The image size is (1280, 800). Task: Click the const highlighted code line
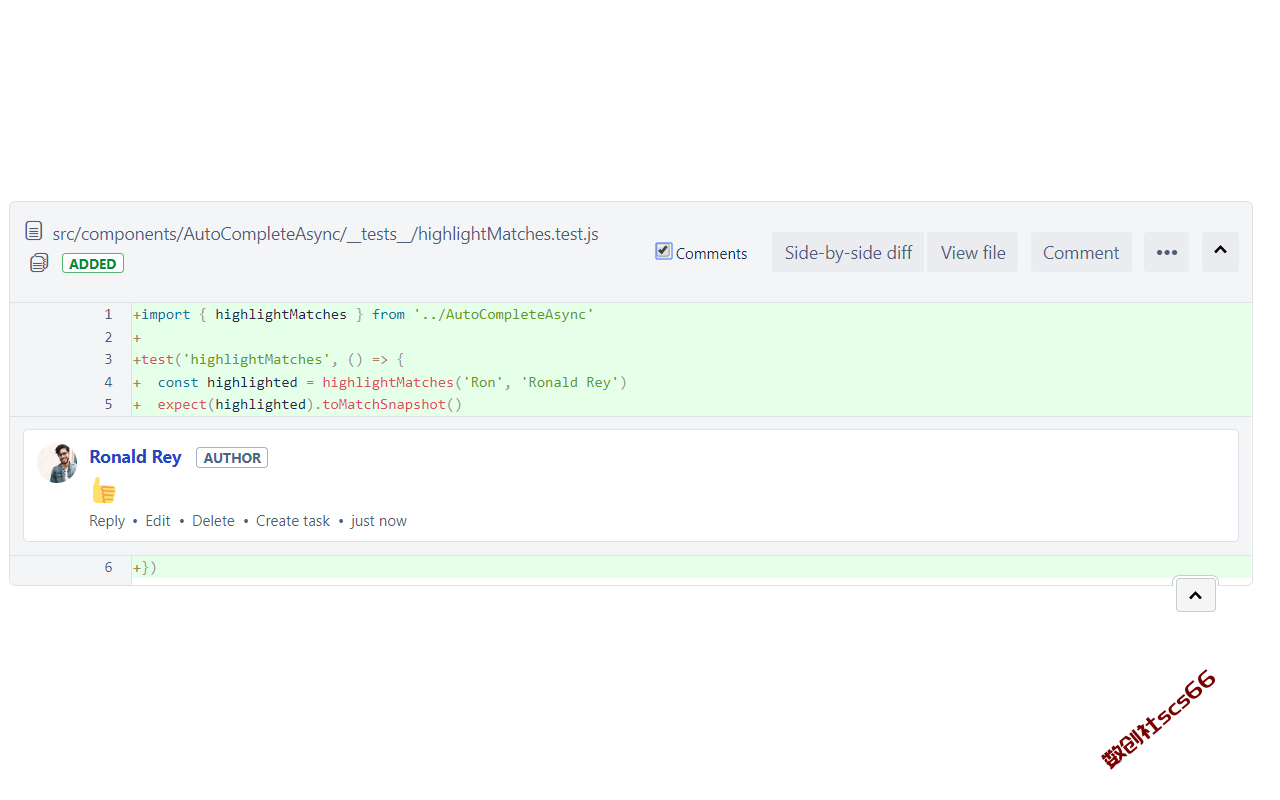point(692,382)
